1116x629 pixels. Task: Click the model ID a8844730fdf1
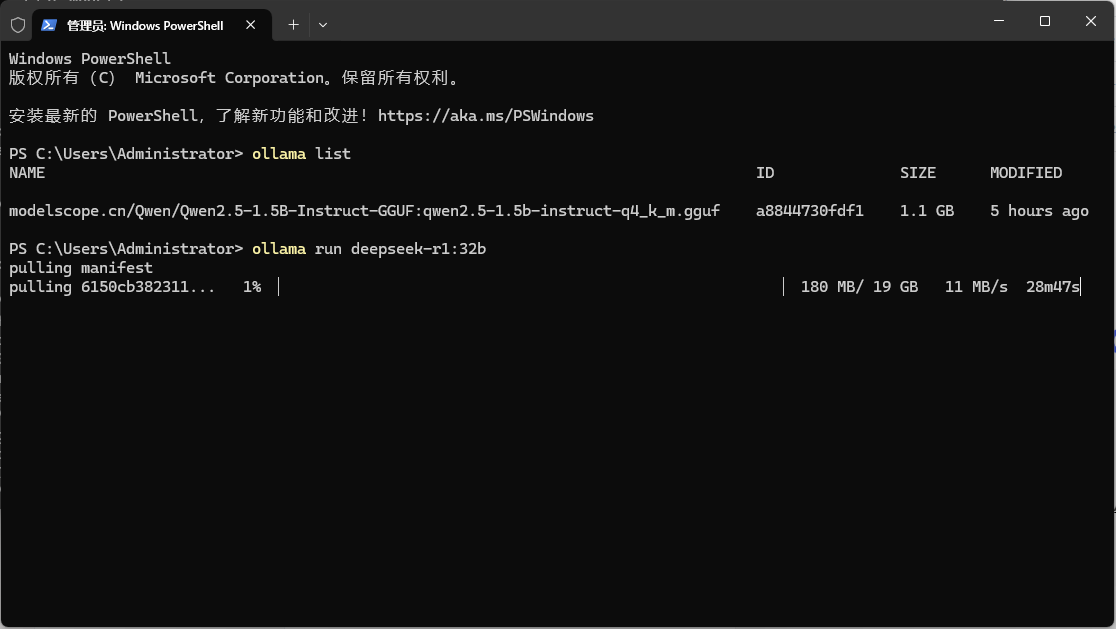coord(809,211)
